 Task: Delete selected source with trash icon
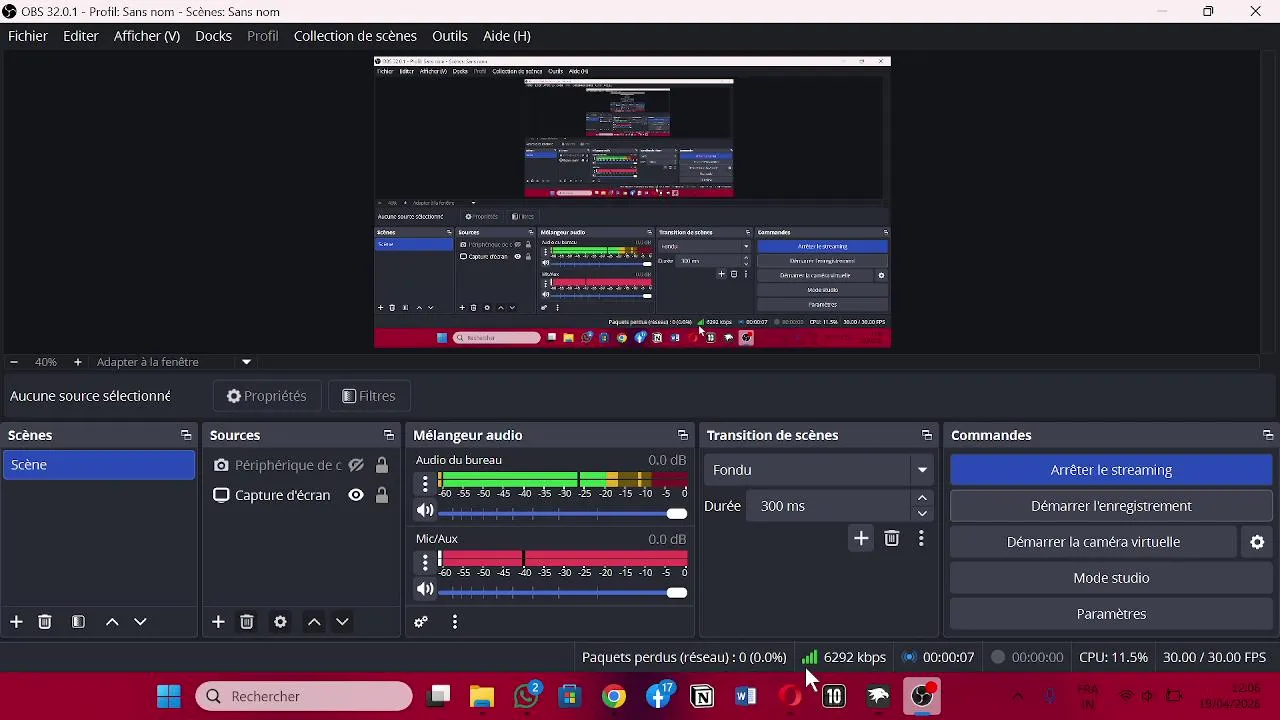click(x=247, y=622)
